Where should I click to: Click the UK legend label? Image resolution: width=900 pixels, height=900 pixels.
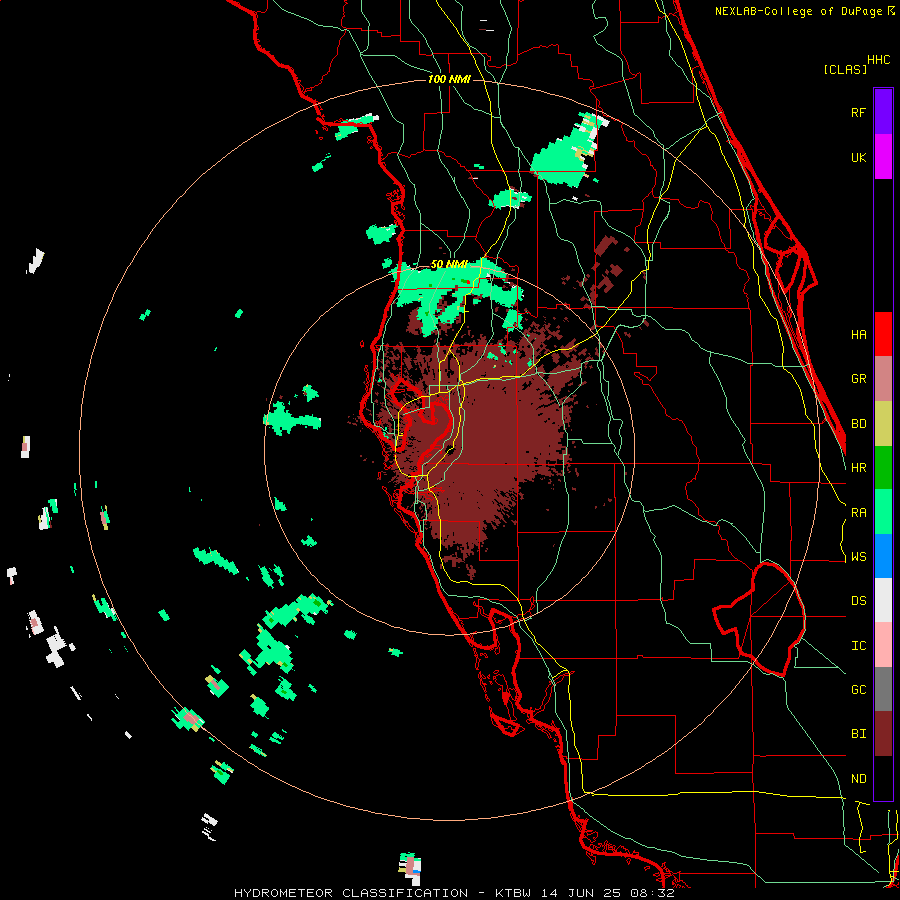[858, 157]
